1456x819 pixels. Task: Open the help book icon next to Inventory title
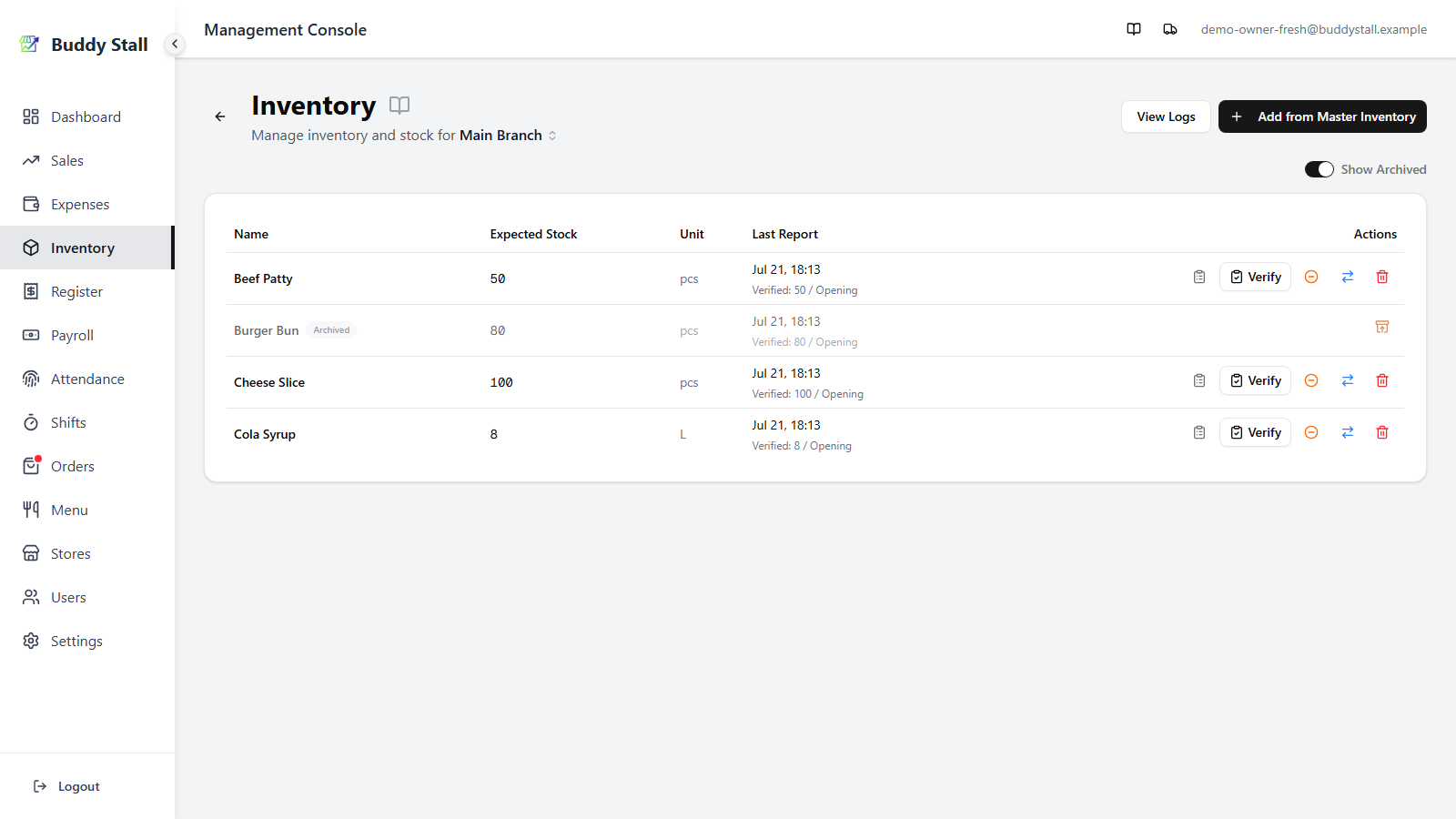pyautogui.click(x=399, y=105)
